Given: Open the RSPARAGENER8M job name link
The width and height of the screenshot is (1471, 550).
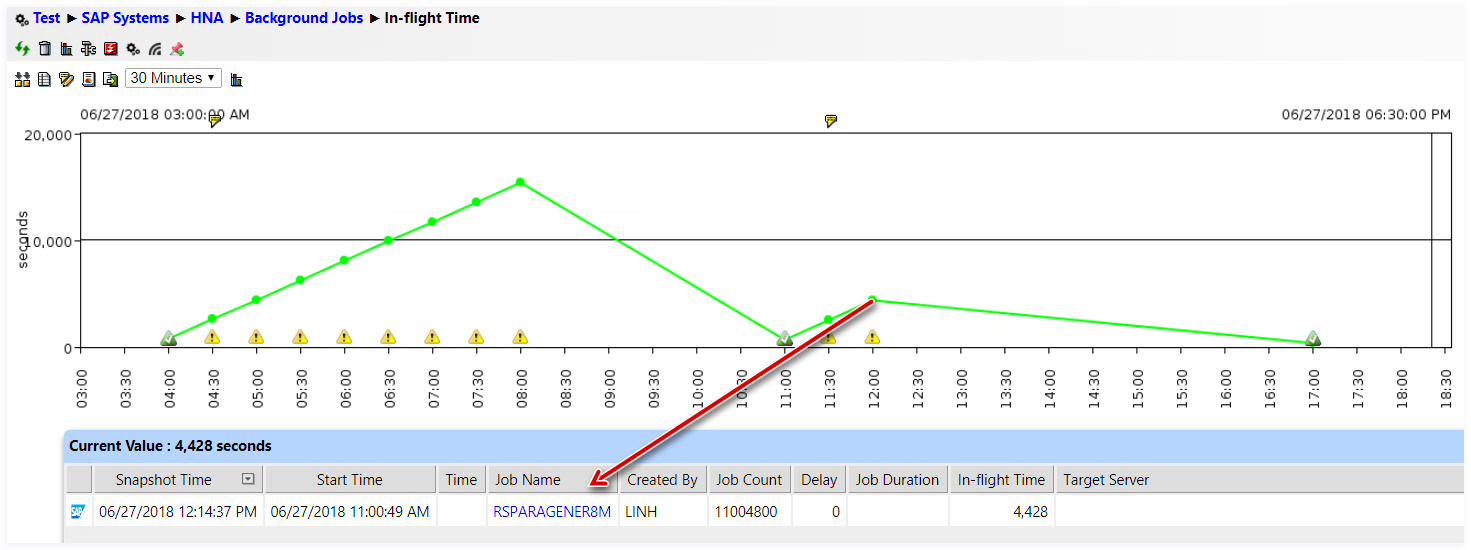Looking at the screenshot, I should pyautogui.click(x=552, y=512).
